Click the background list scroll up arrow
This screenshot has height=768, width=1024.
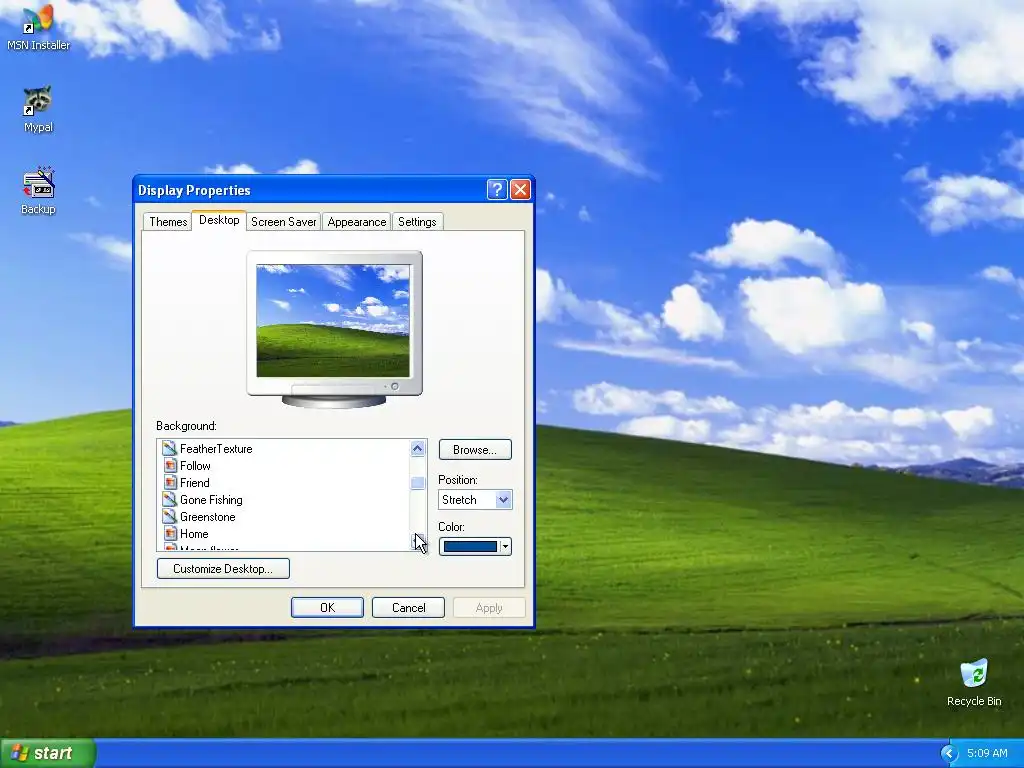tap(417, 448)
